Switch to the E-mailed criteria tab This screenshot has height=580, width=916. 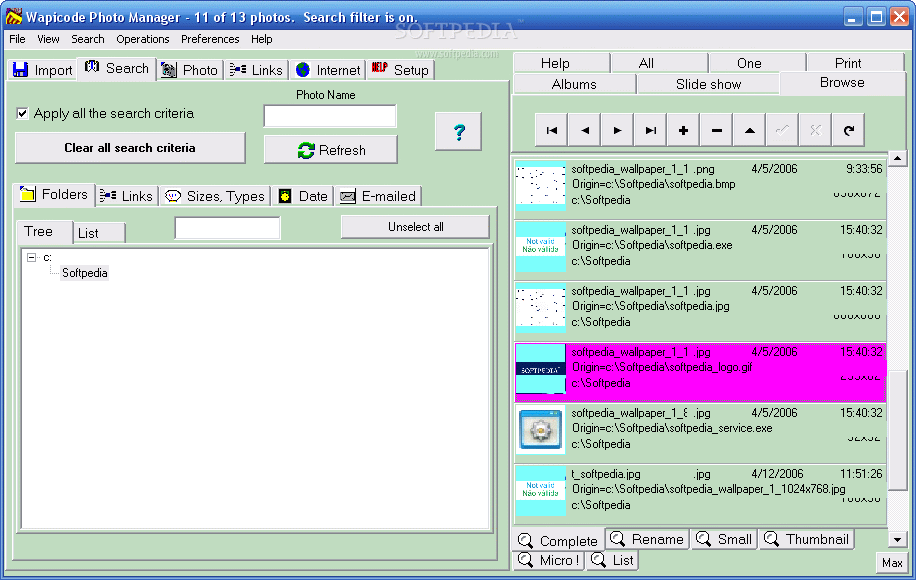(378, 196)
